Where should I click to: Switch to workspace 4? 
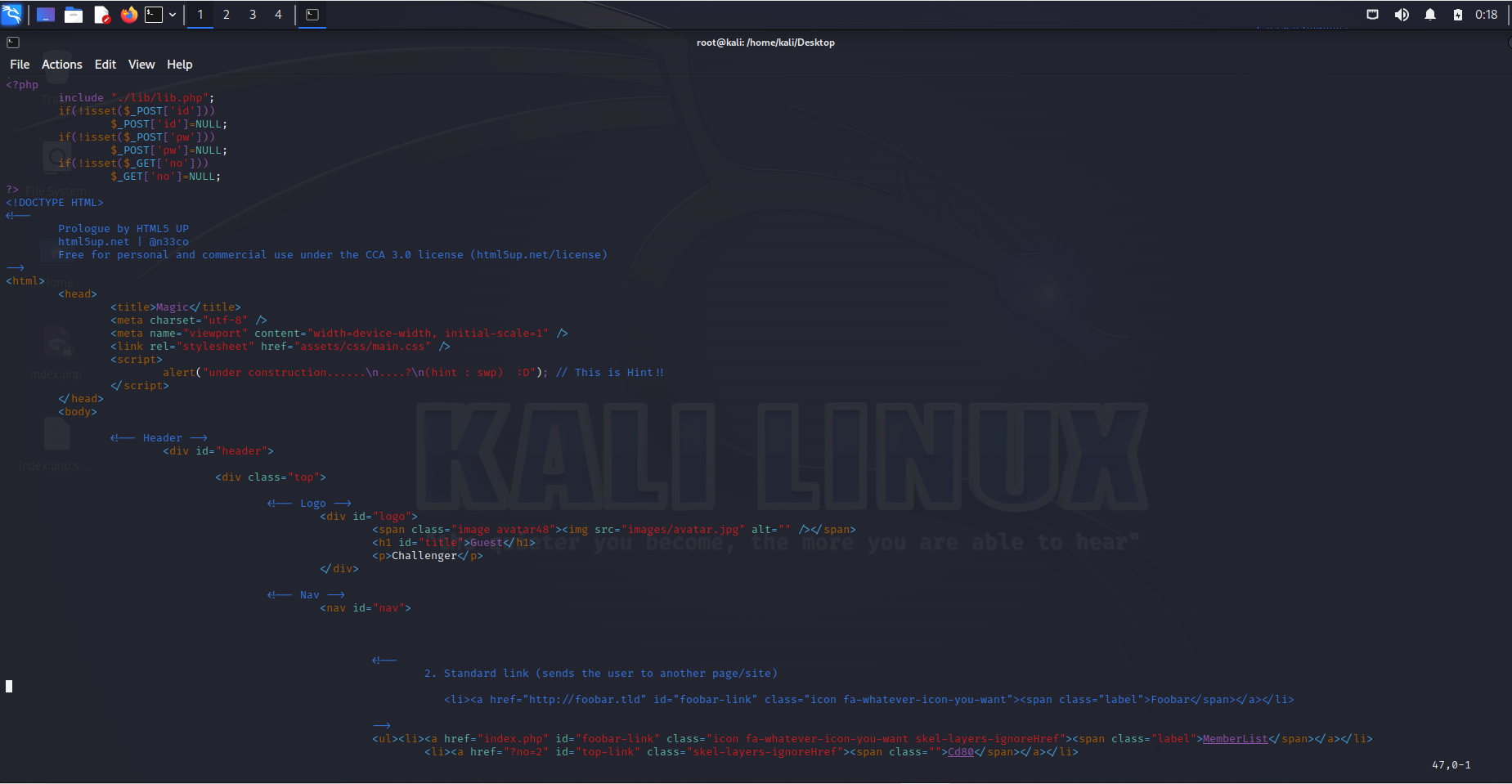278,15
